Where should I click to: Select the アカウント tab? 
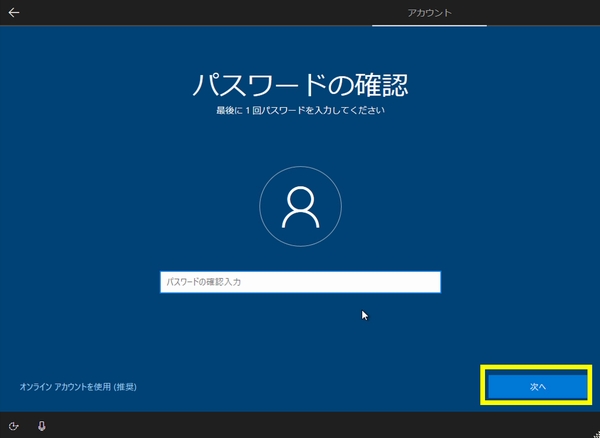[429, 13]
